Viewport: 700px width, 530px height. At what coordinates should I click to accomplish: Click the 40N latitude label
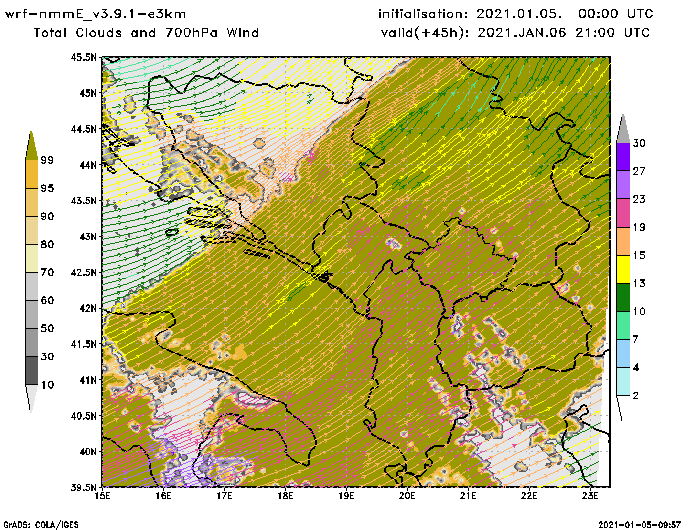pyautogui.click(x=88, y=451)
